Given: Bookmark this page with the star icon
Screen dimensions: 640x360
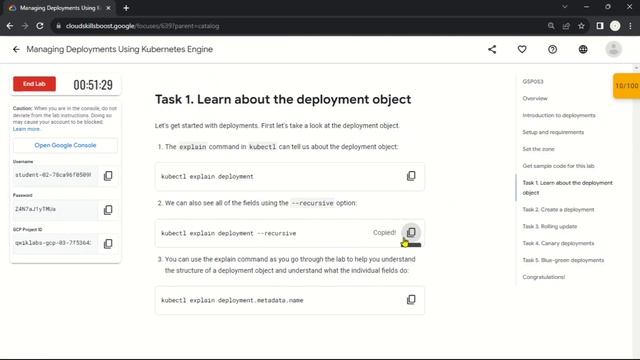Looking at the screenshot, I should click(x=581, y=26).
